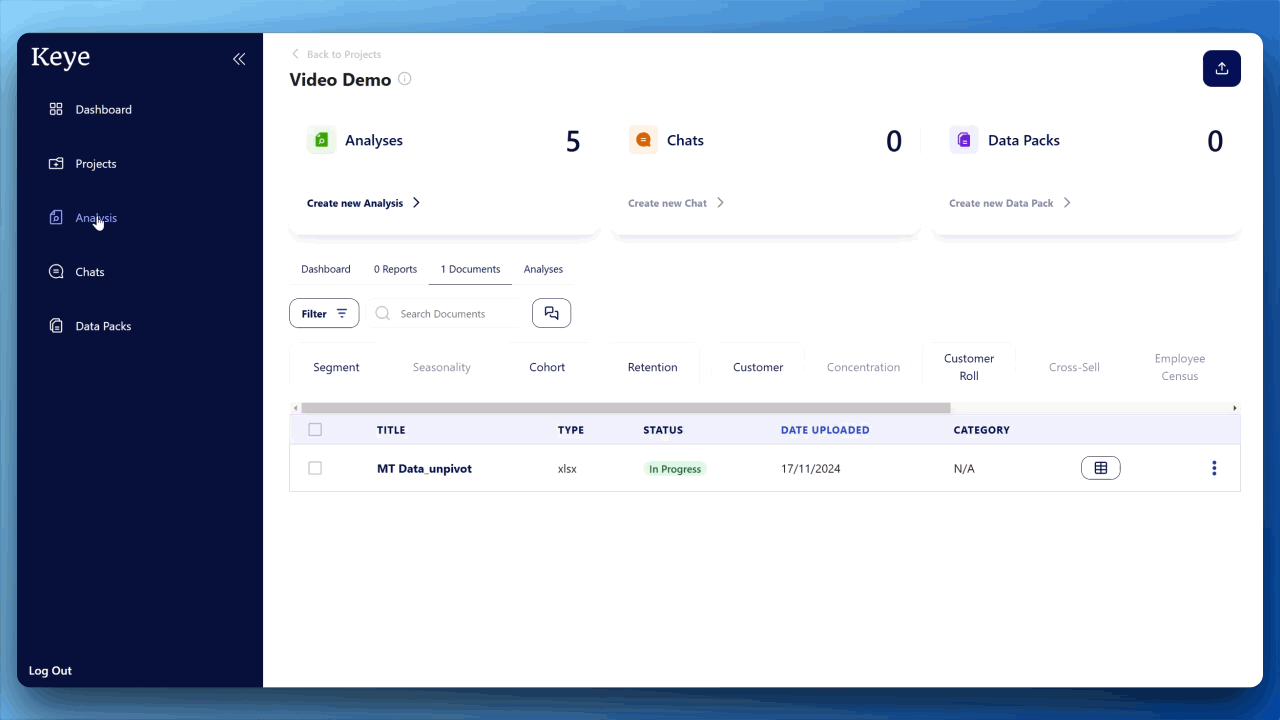Click Log Out
Viewport: 1280px width, 720px height.
(50, 671)
